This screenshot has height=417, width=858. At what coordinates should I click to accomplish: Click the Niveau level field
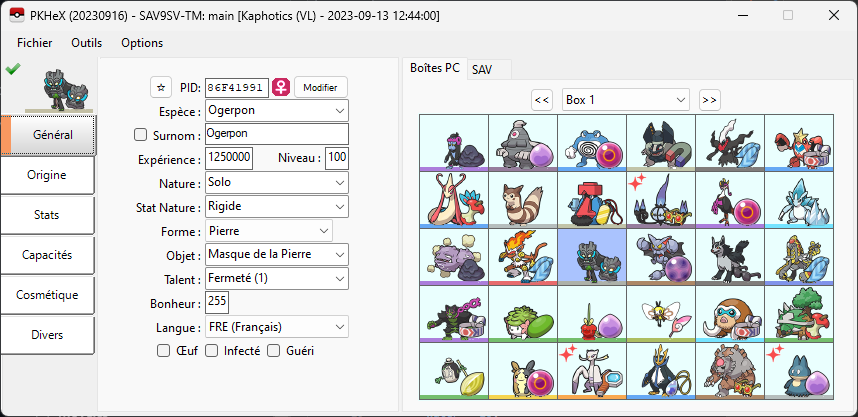337,159
